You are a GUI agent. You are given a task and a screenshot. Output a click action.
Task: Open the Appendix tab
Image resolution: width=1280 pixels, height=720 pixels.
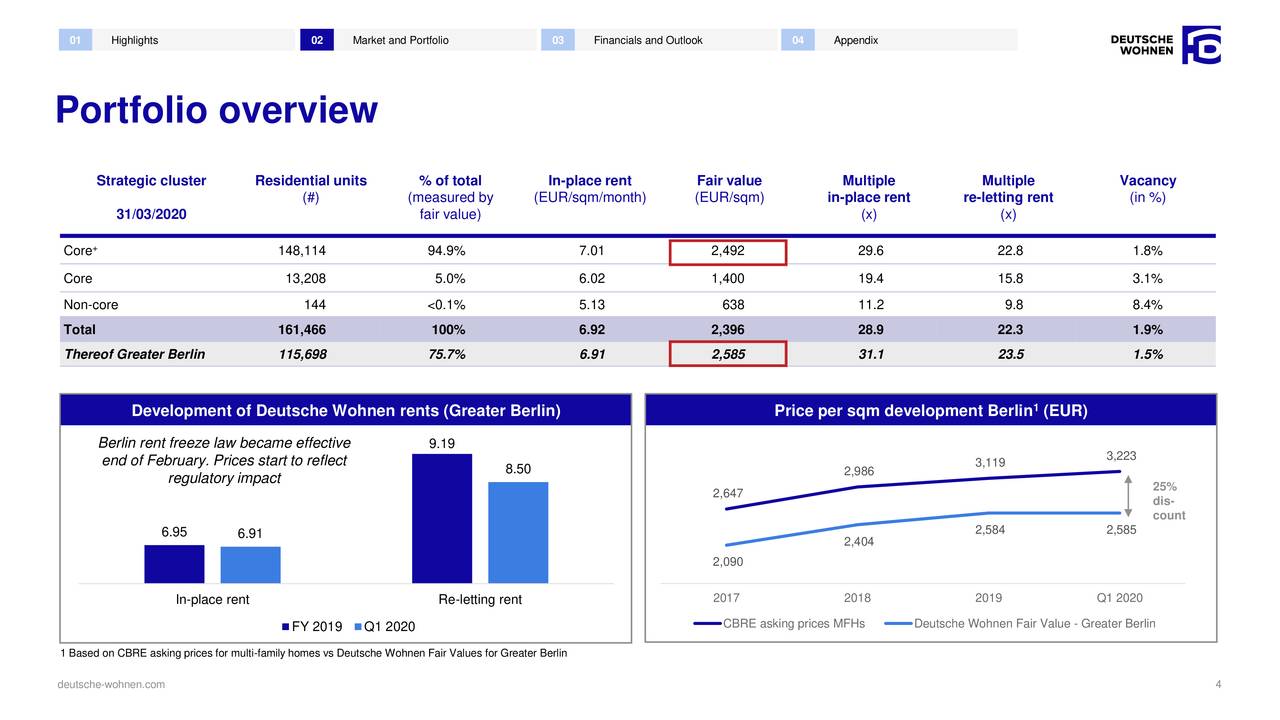(855, 40)
